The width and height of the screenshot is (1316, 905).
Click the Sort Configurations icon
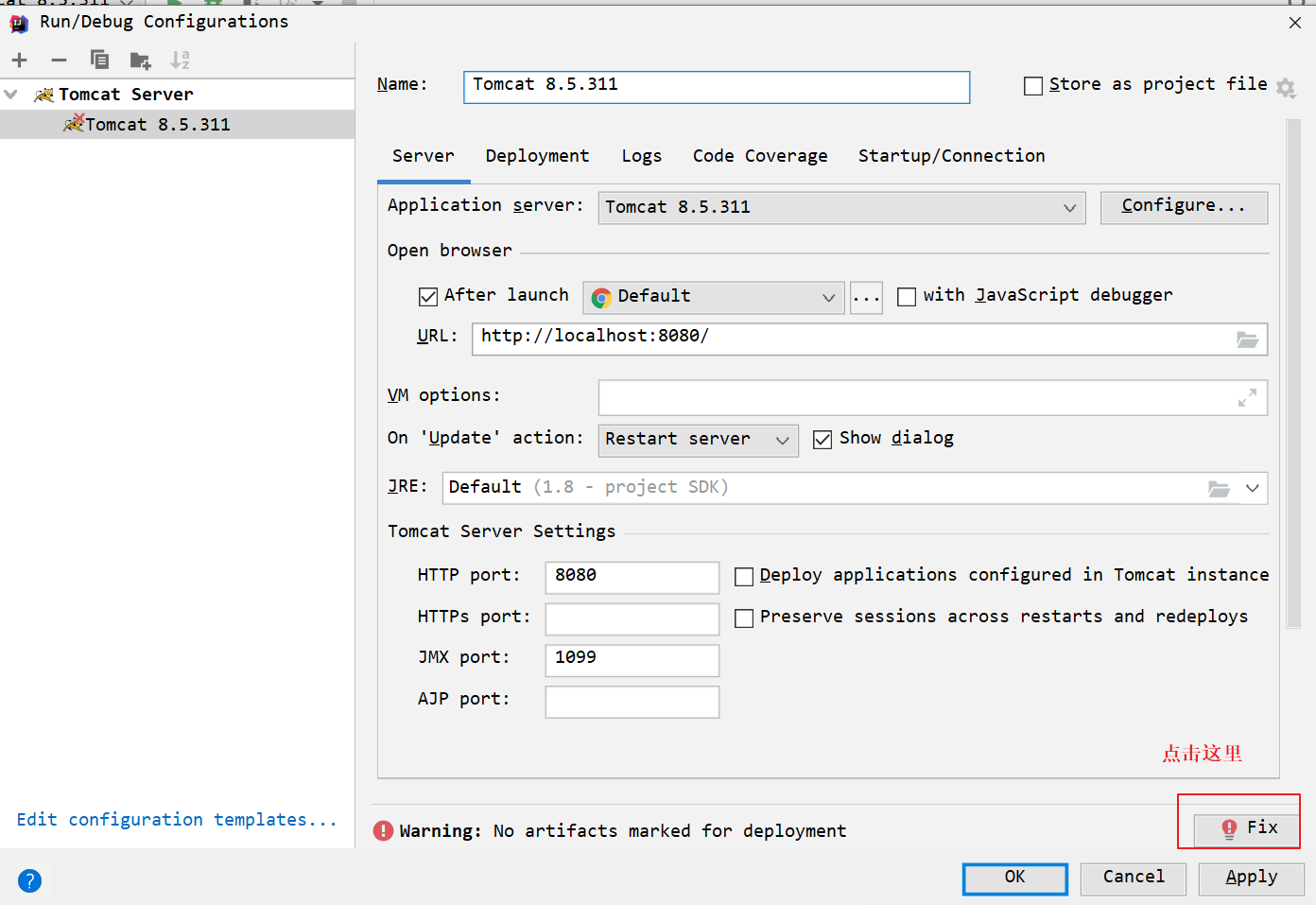click(x=180, y=61)
